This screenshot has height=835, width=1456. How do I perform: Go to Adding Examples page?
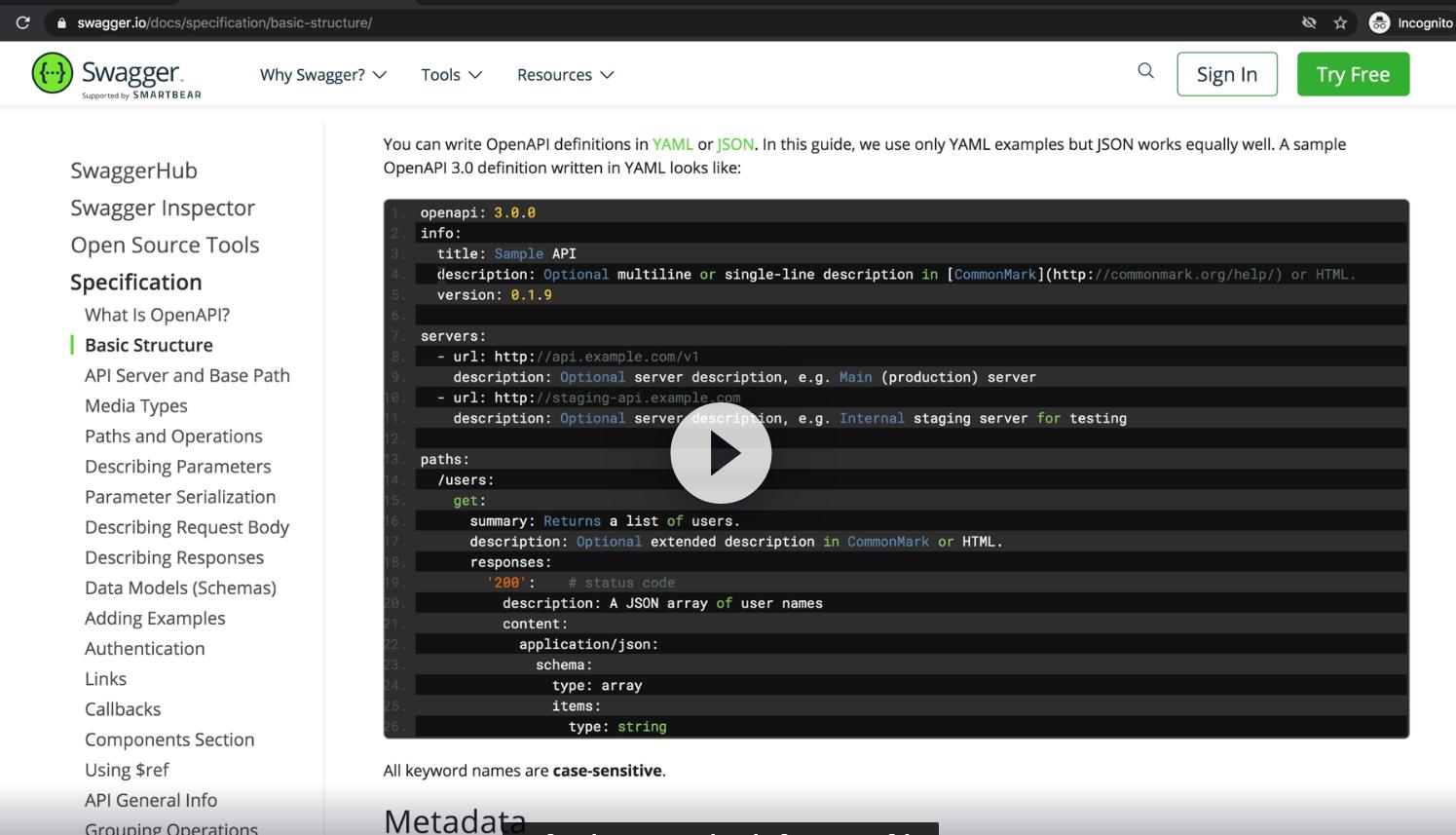click(155, 618)
